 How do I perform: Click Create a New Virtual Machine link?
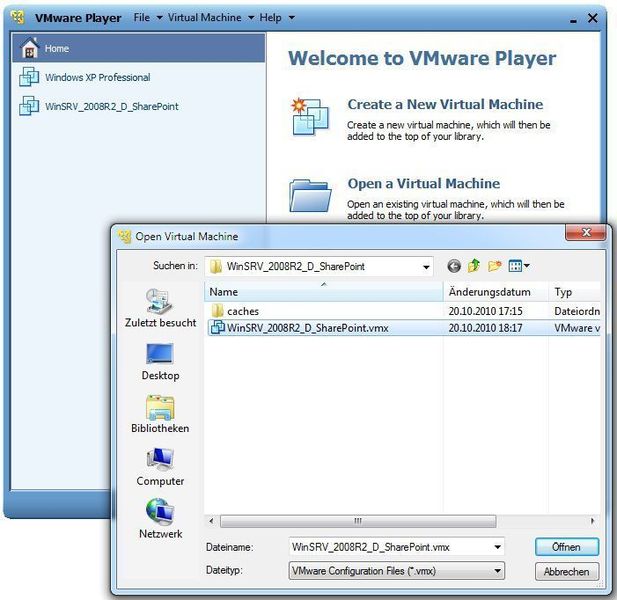445,104
